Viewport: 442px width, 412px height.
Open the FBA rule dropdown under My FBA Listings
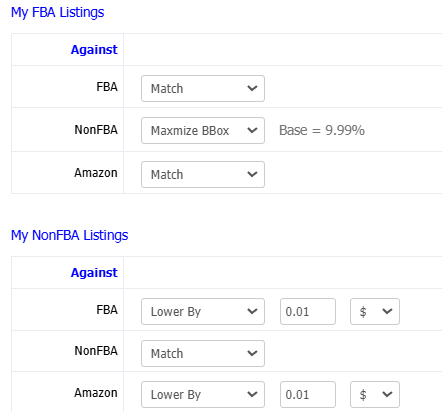[x=203, y=88]
